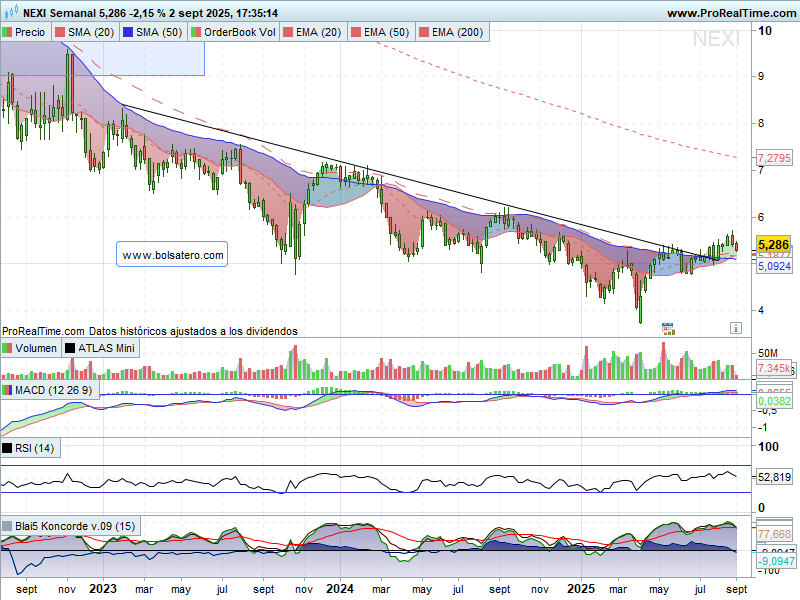Open the calendar event marker icon
The height and width of the screenshot is (600, 800).
coord(667,327)
